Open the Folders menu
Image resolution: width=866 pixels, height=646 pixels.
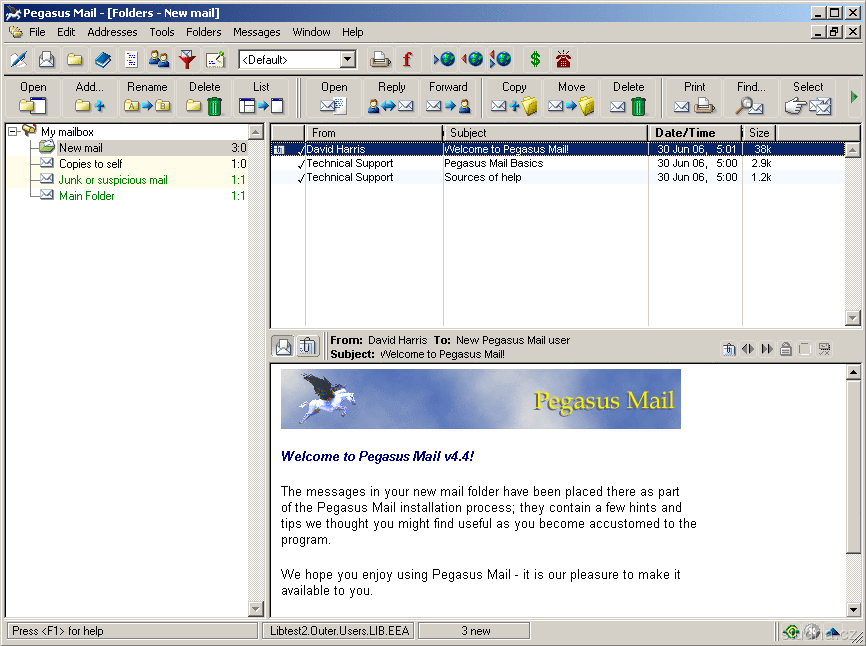[203, 32]
